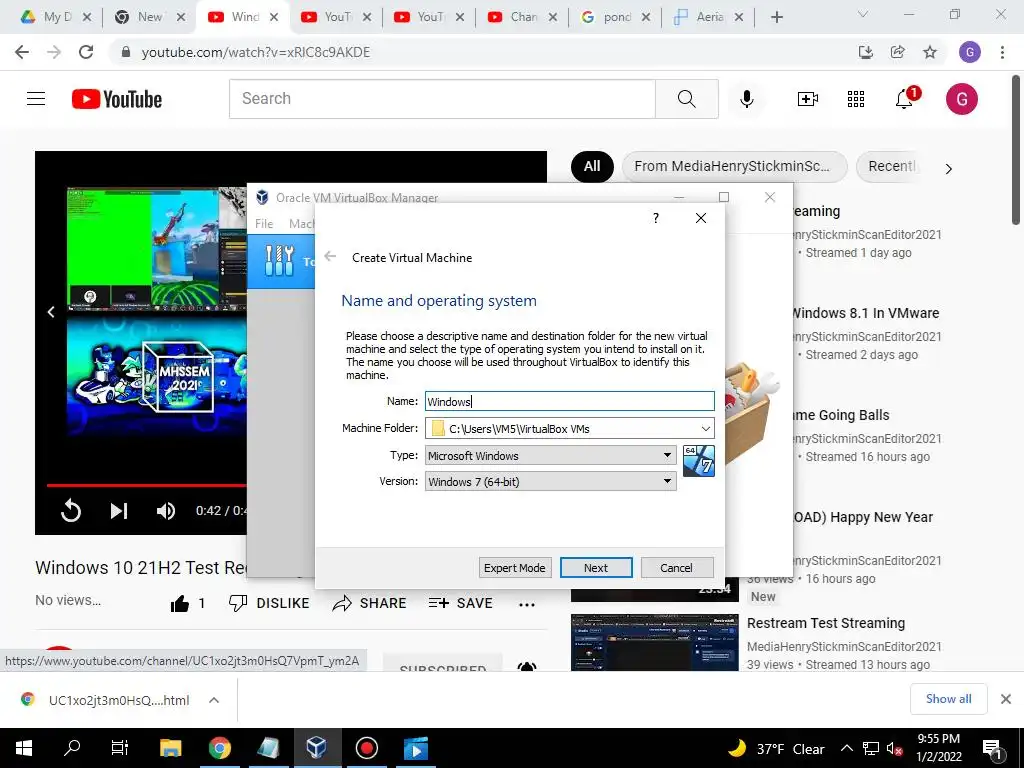1024x768 pixels.
Task: Share this page icon in Chrome
Action: click(898, 52)
